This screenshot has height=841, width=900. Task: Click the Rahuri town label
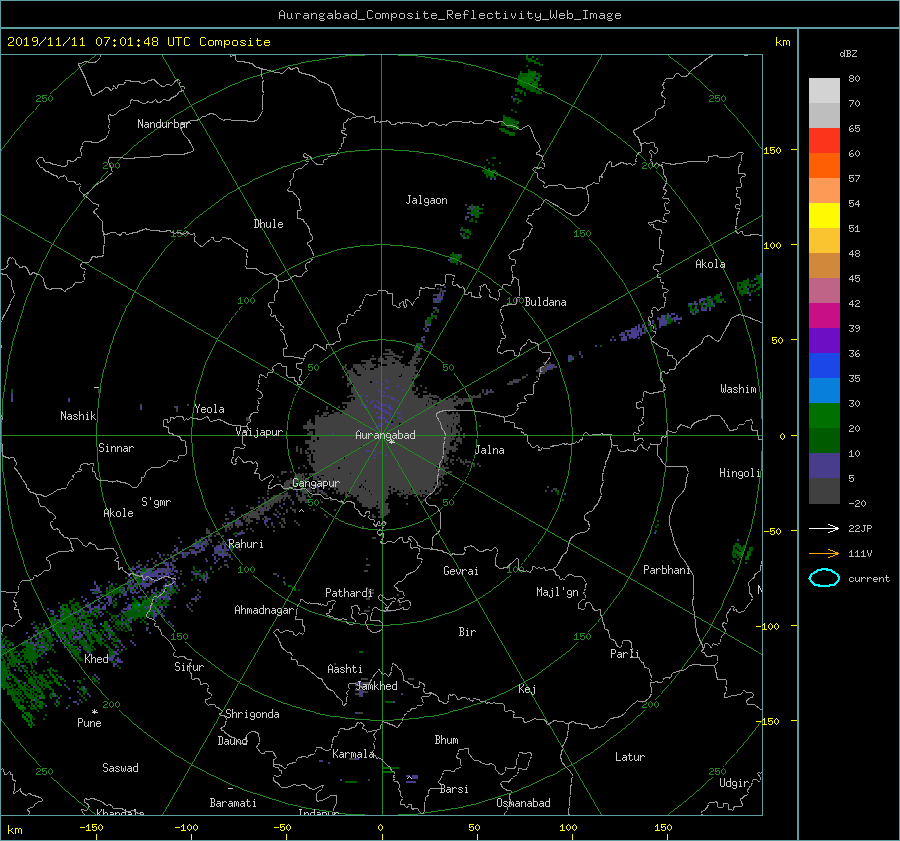[246, 544]
